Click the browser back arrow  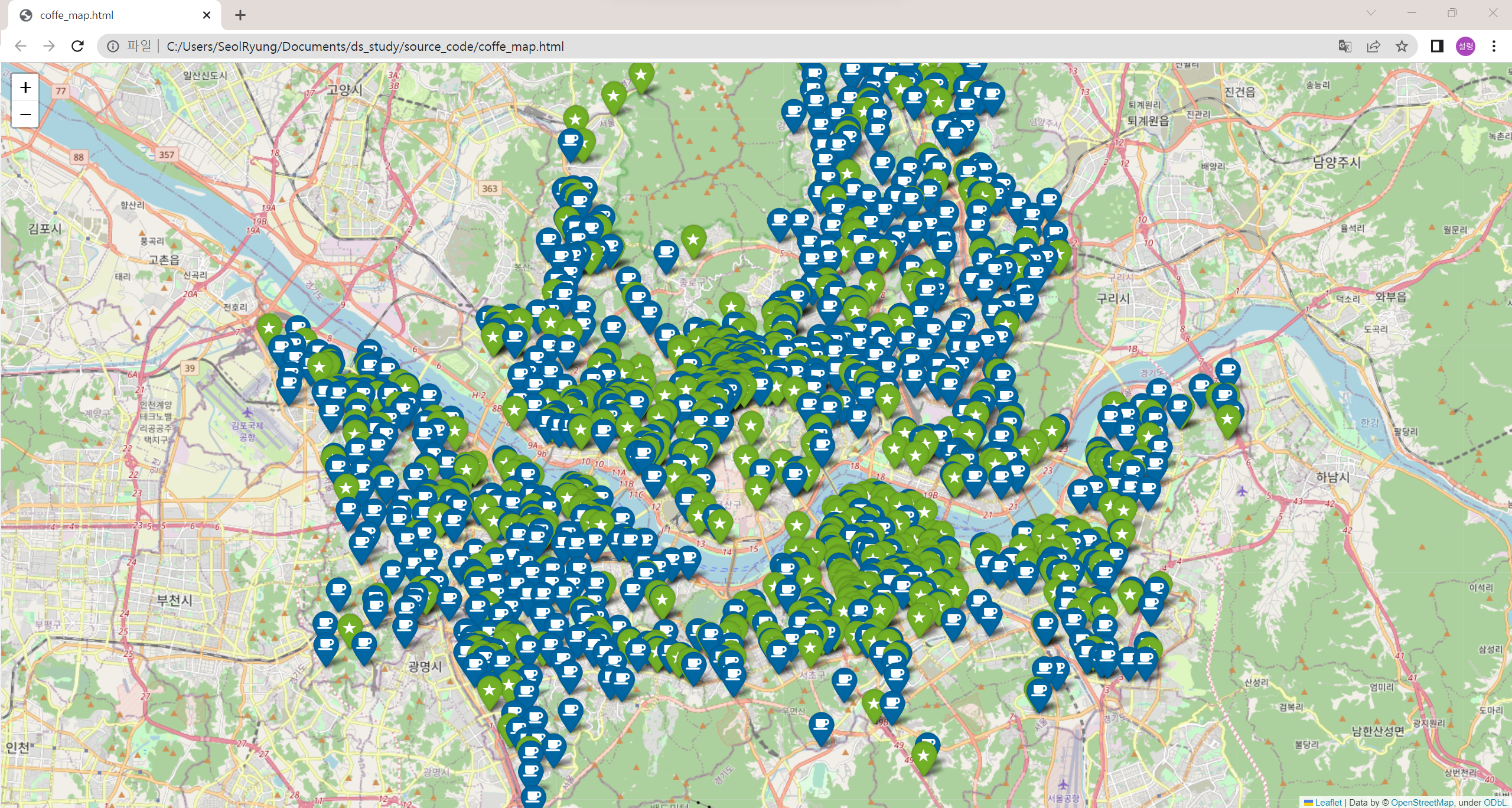tap(21, 46)
